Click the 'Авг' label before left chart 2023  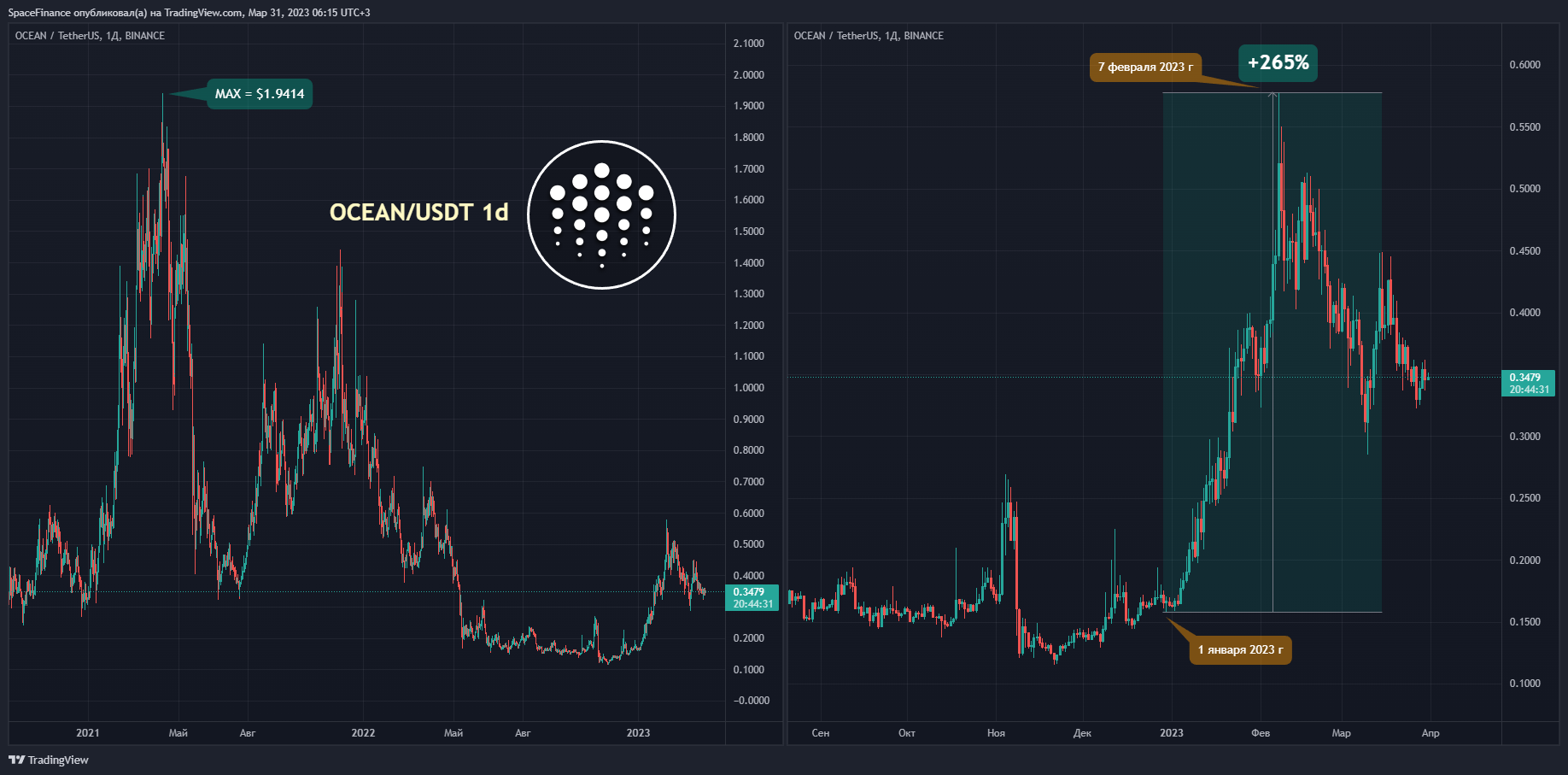523,733
